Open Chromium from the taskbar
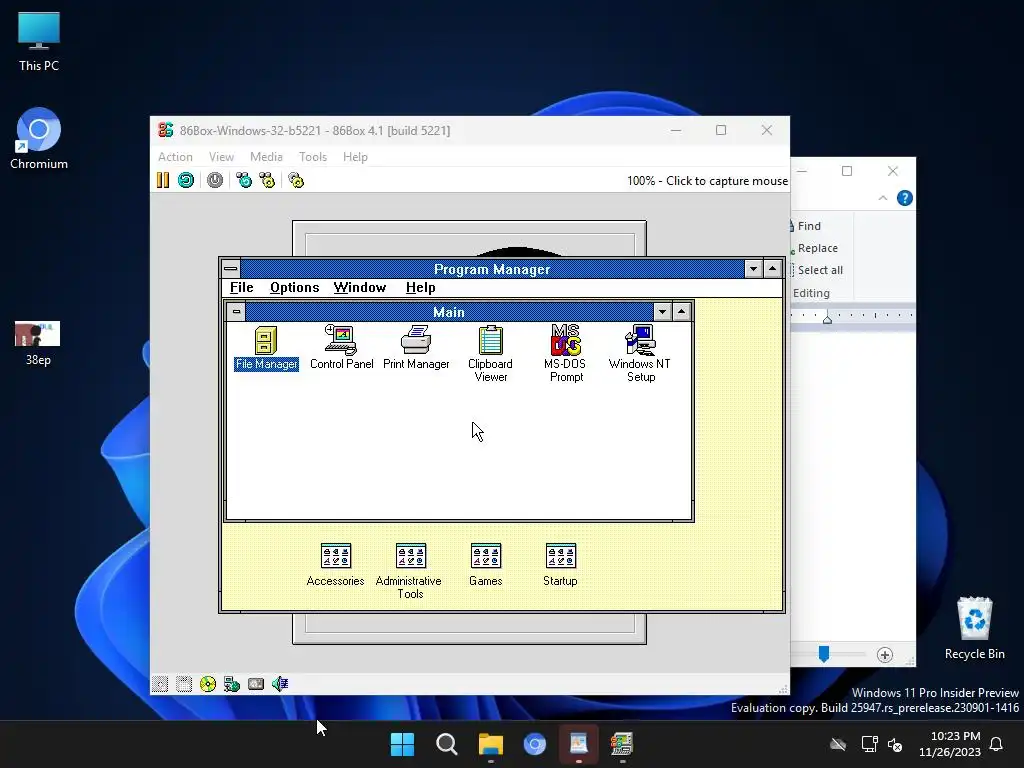The image size is (1024, 768). coord(535,744)
